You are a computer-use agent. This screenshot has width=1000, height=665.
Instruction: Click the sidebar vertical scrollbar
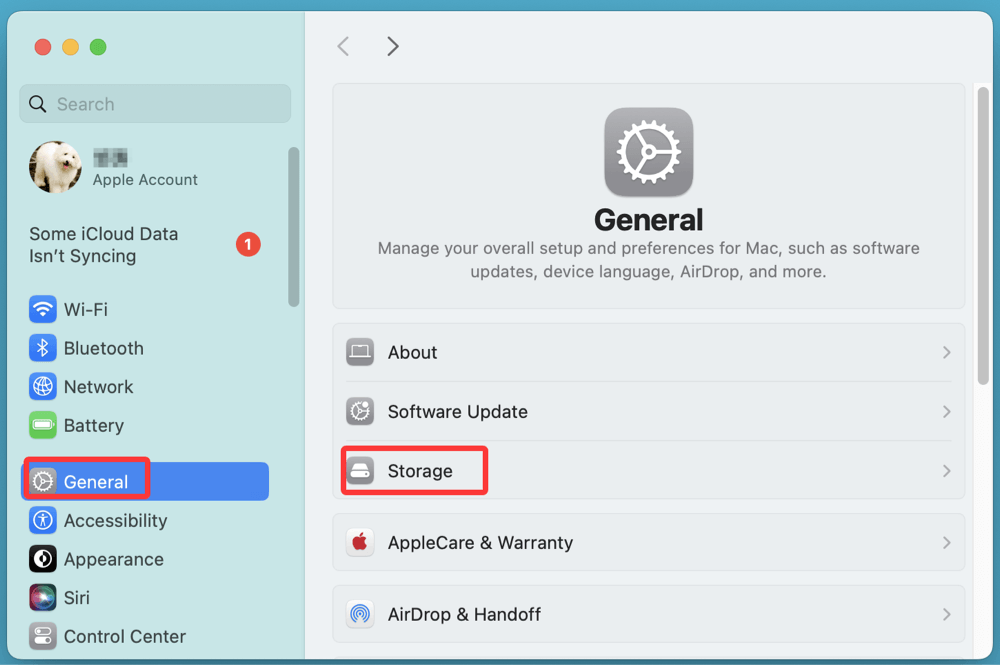pyautogui.click(x=293, y=226)
